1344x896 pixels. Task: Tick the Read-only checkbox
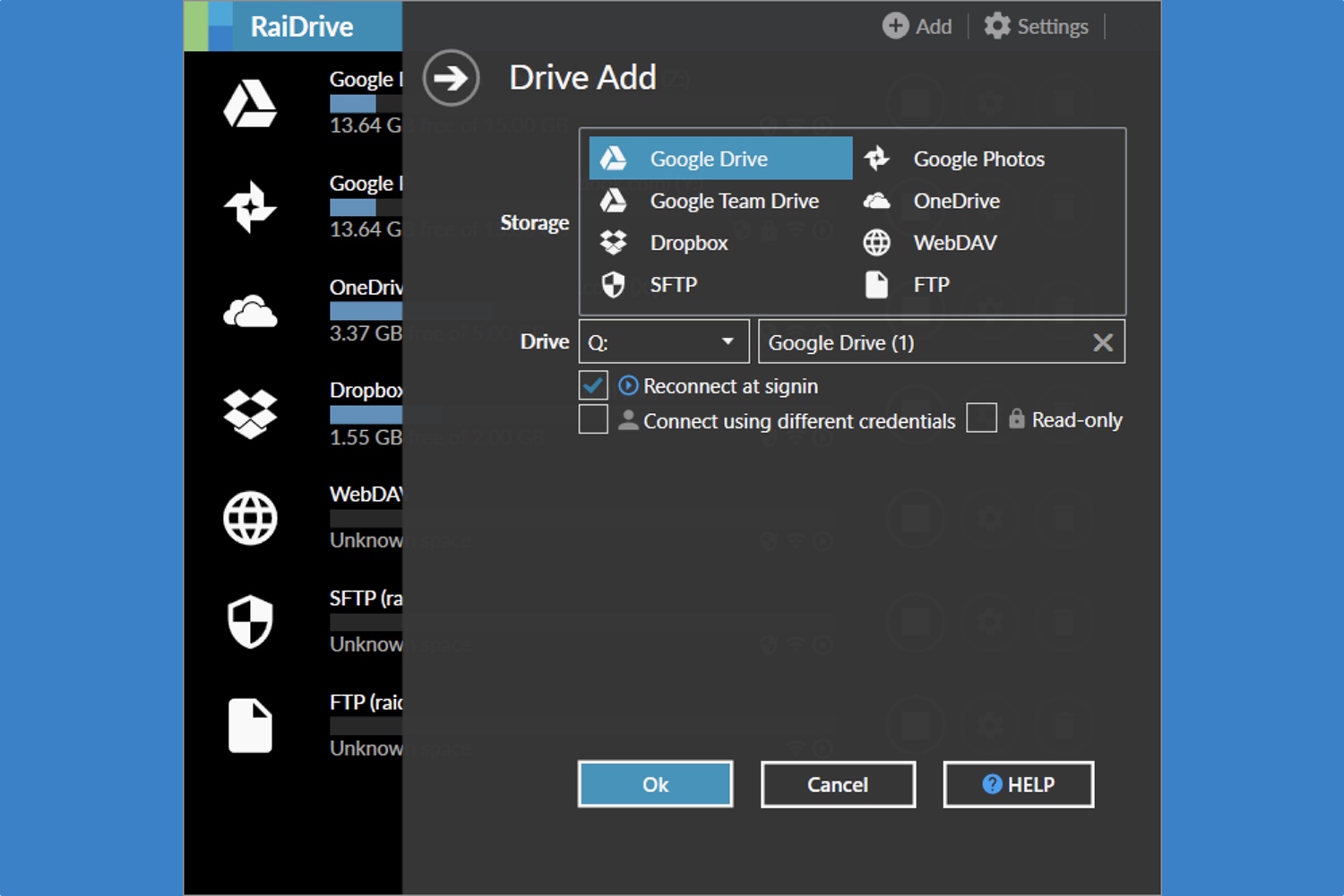point(981,418)
